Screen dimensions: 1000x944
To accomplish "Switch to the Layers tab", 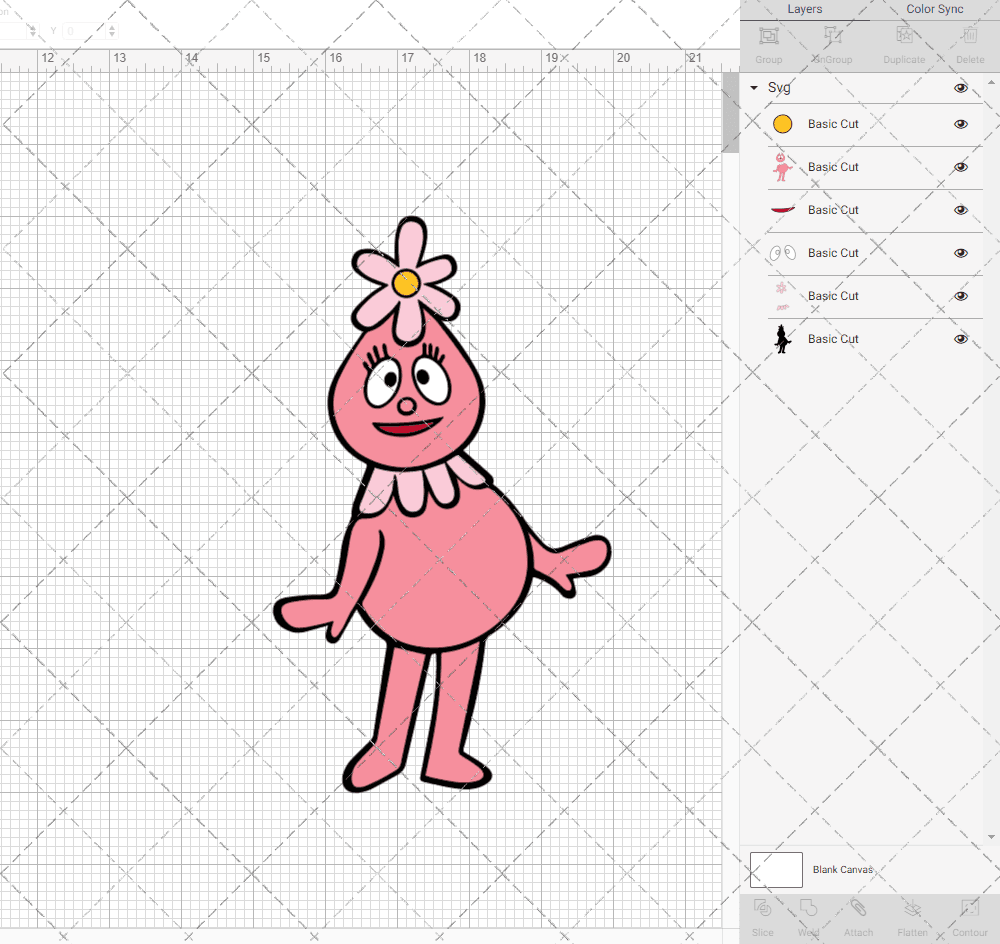I will tap(804, 10).
